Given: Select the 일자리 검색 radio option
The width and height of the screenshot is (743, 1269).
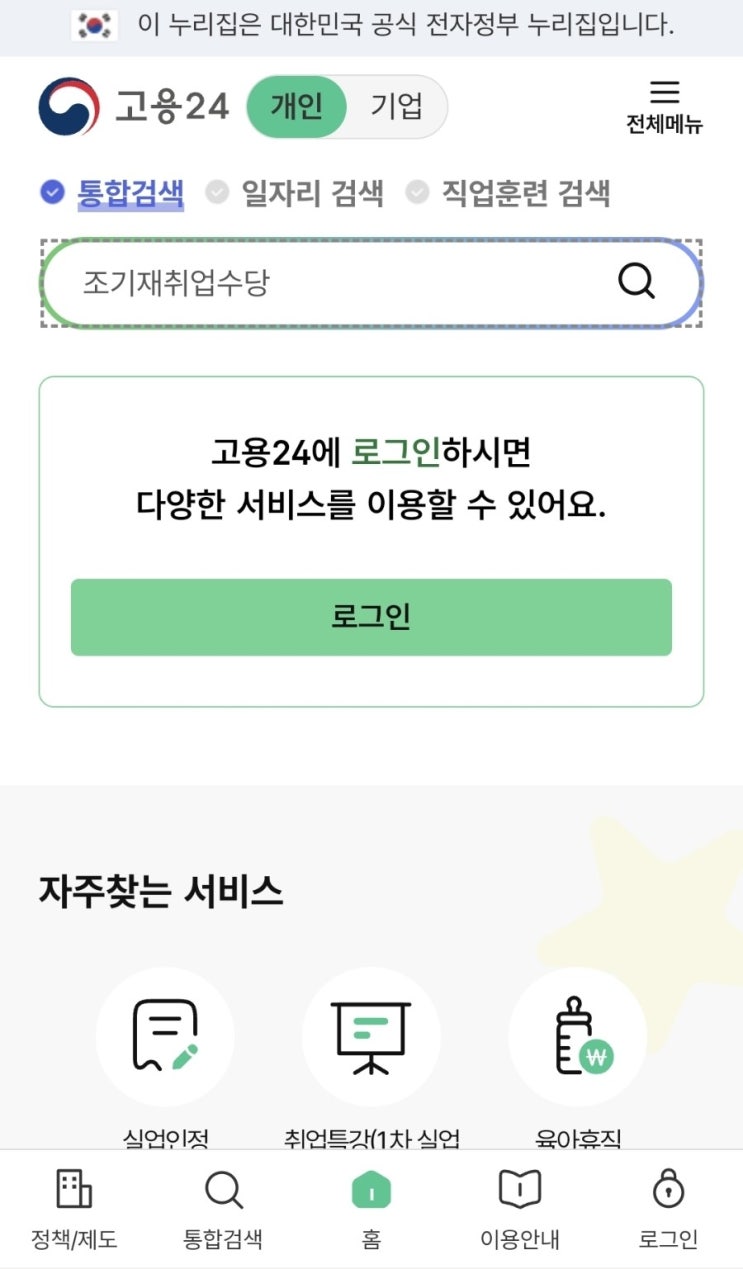Looking at the screenshot, I should (295, 192).
